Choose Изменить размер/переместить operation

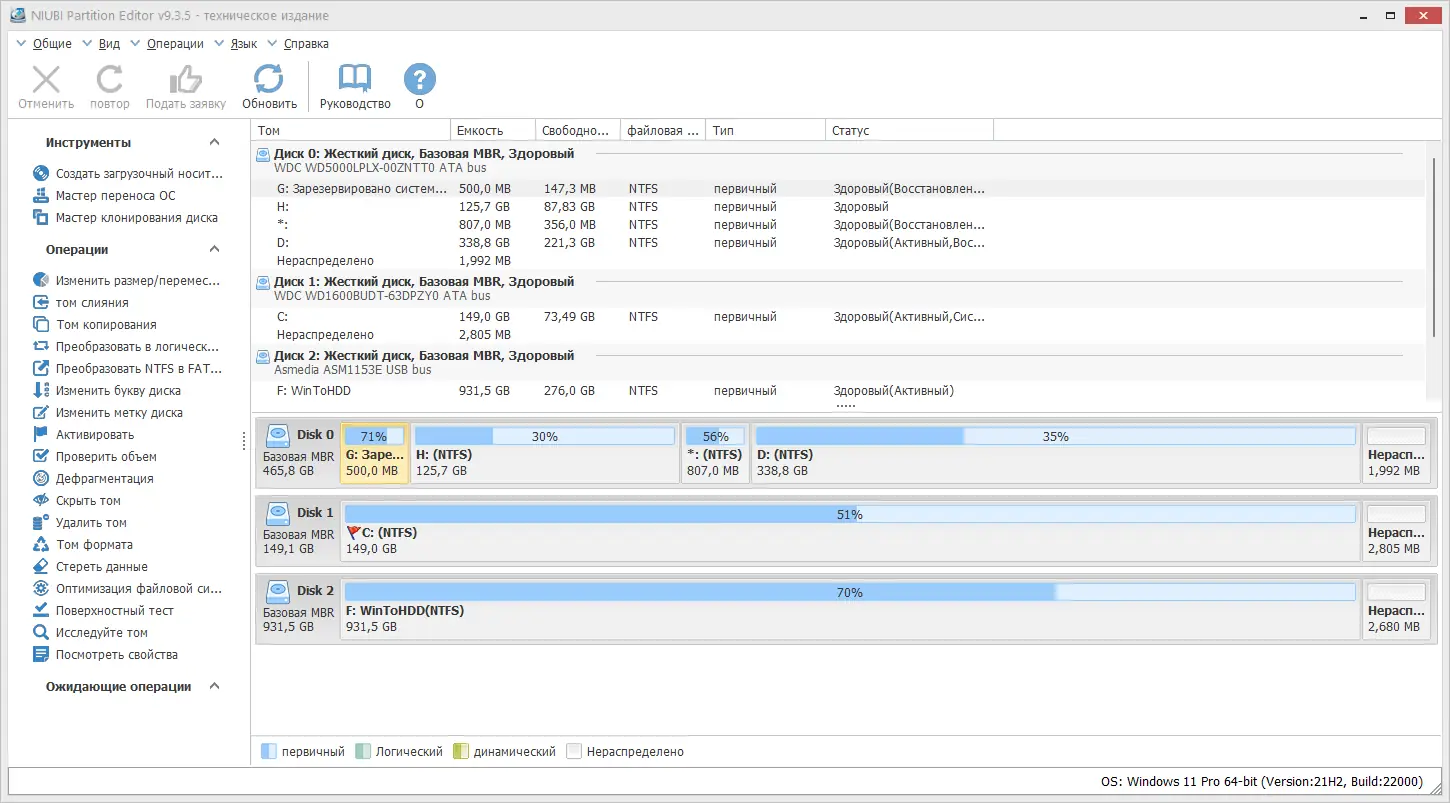[x=127, y=281]
